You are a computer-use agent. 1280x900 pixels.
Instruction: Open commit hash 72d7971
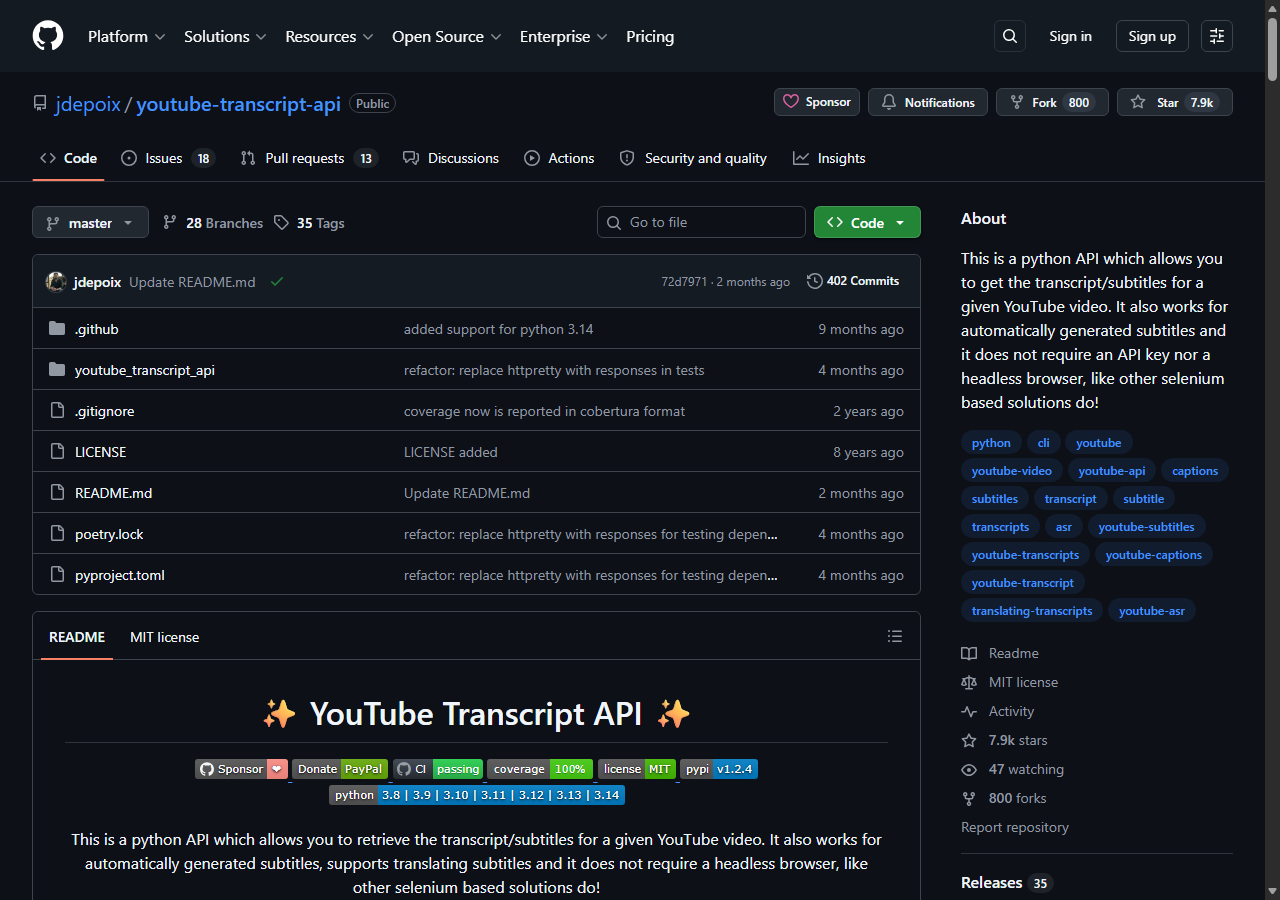pos(684,282)
